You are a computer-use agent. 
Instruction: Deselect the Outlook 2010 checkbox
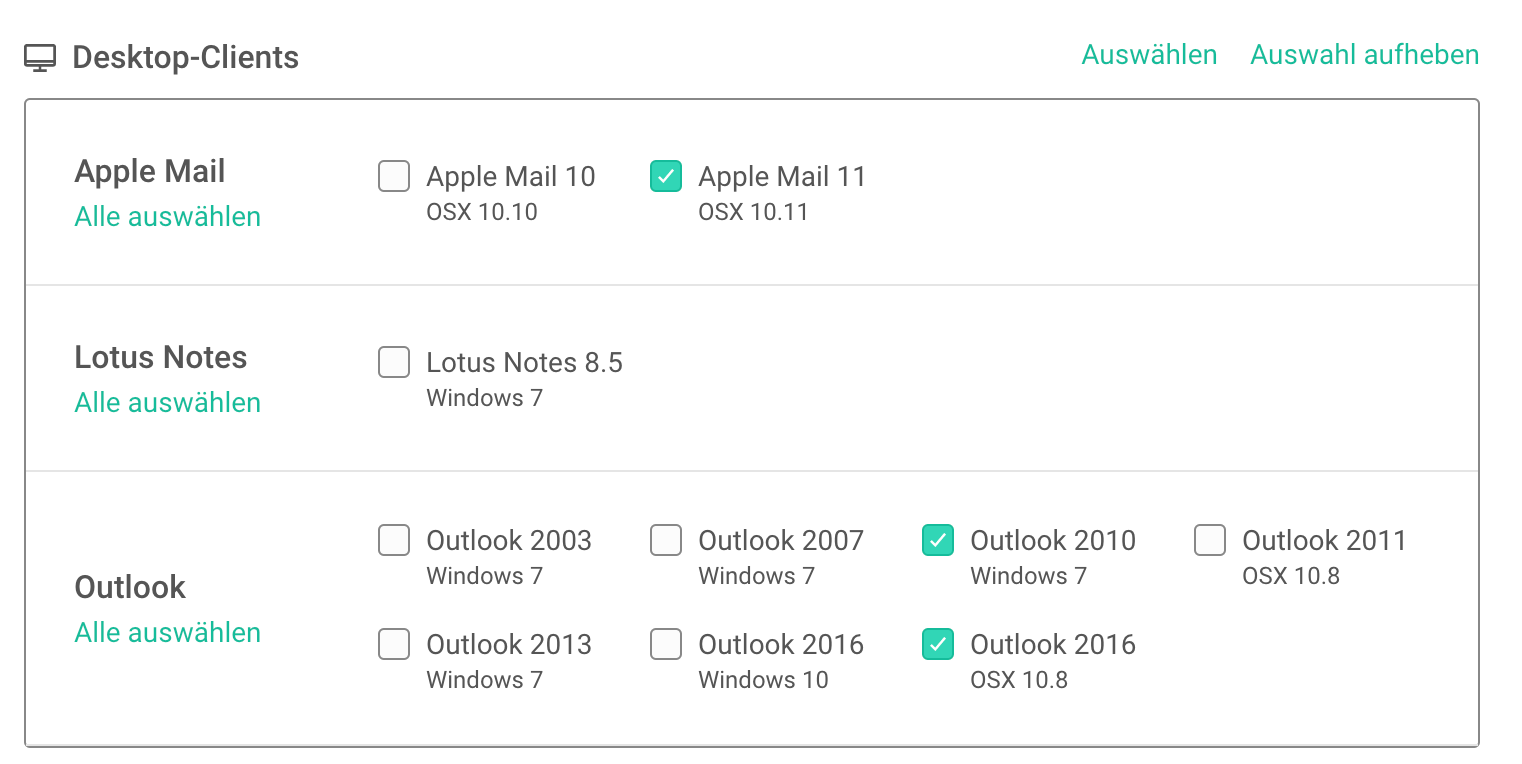(x=938, y=540)
